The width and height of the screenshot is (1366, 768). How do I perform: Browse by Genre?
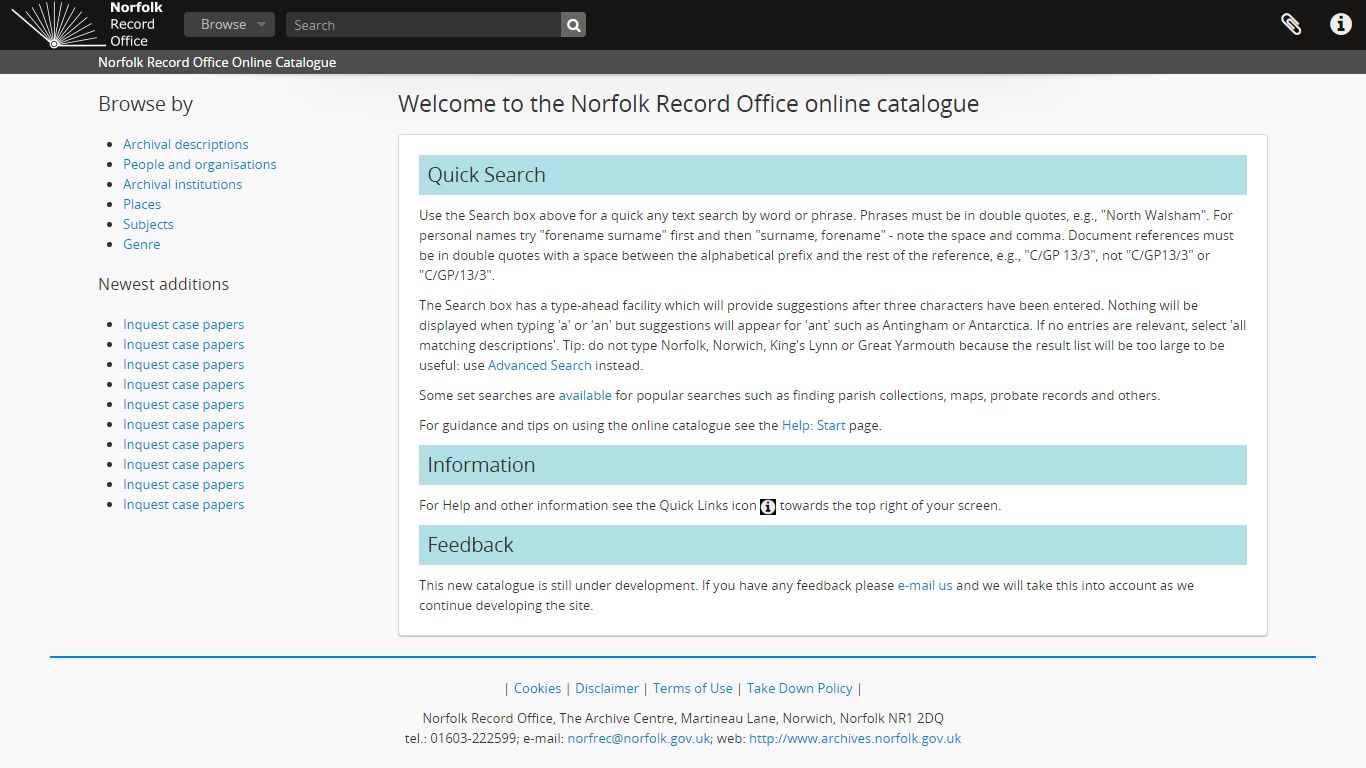[142, 244]
